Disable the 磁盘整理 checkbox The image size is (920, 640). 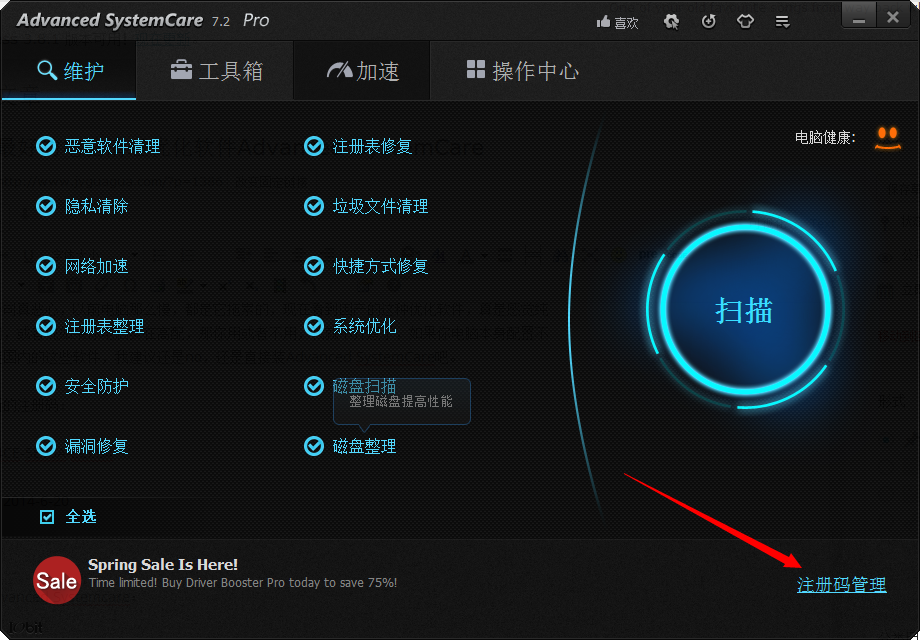tap(314, 446)
